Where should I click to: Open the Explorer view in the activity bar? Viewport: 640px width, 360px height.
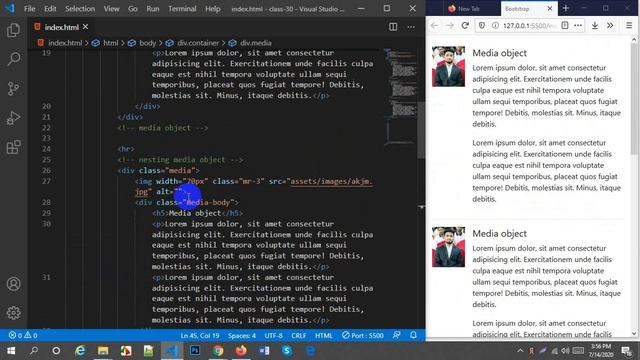click(x=13, y=30)
